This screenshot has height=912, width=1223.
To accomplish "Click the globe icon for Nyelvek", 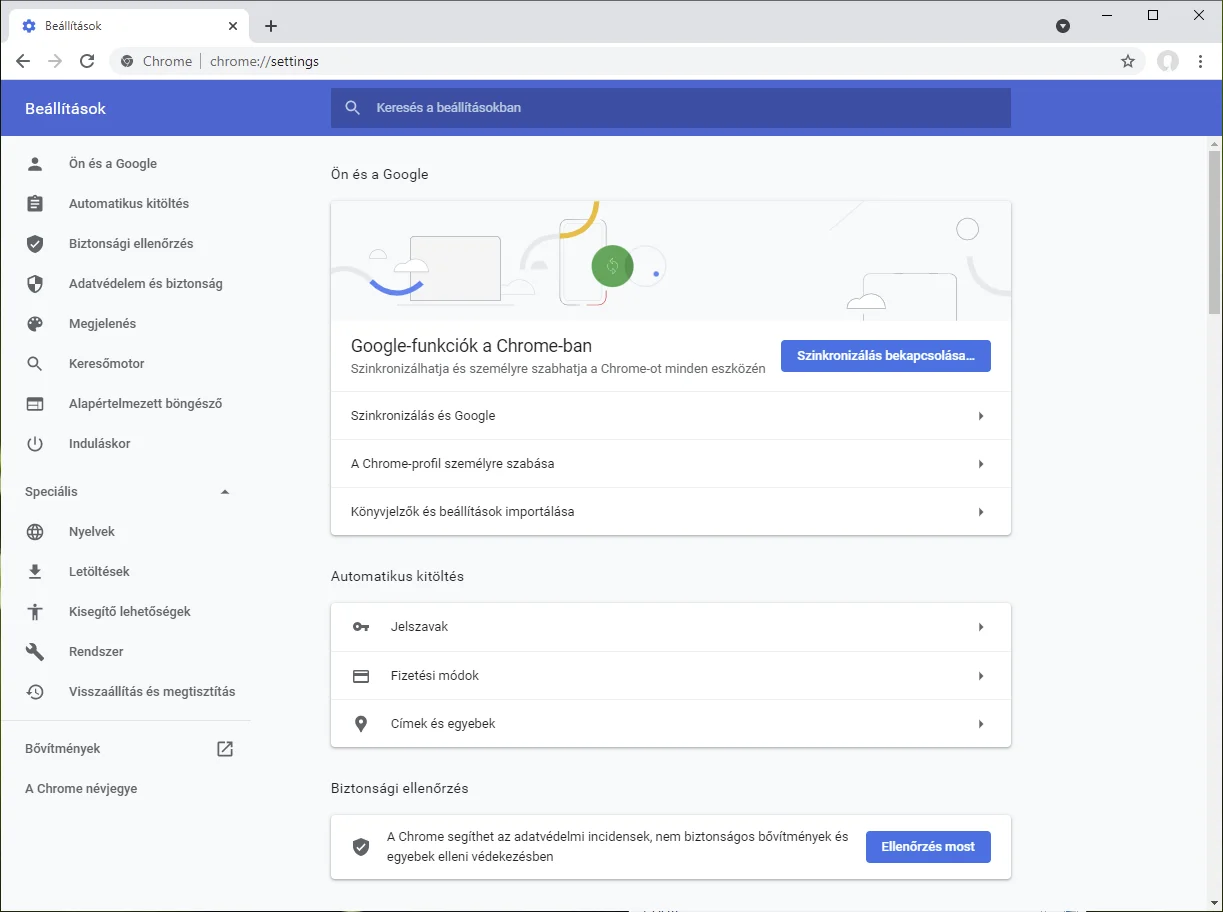I will pos(35,532).
